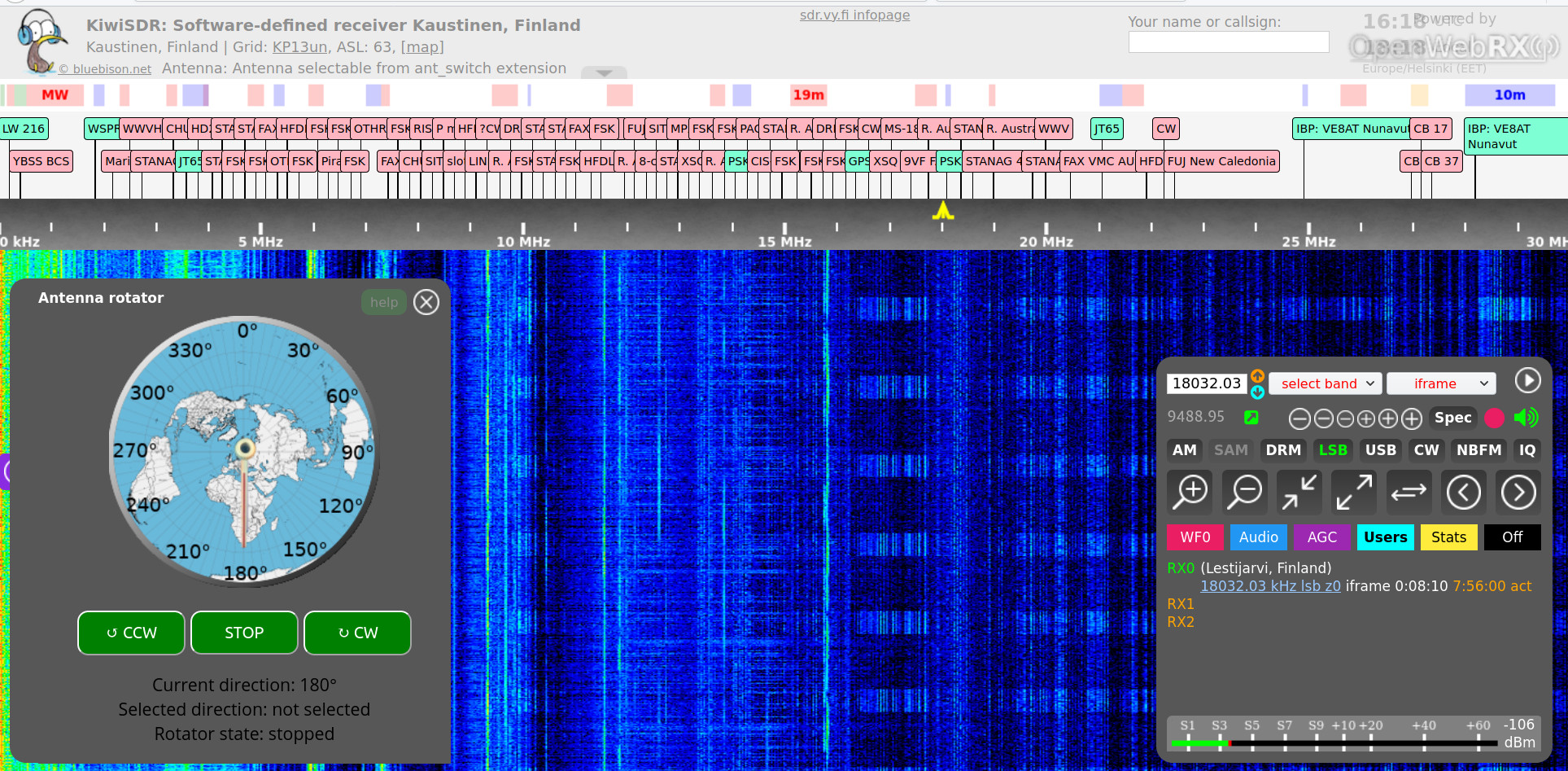Close the Antenna rotator panel
The height and width of the screenshot is (771, 1568).
(x=426, y=302)
